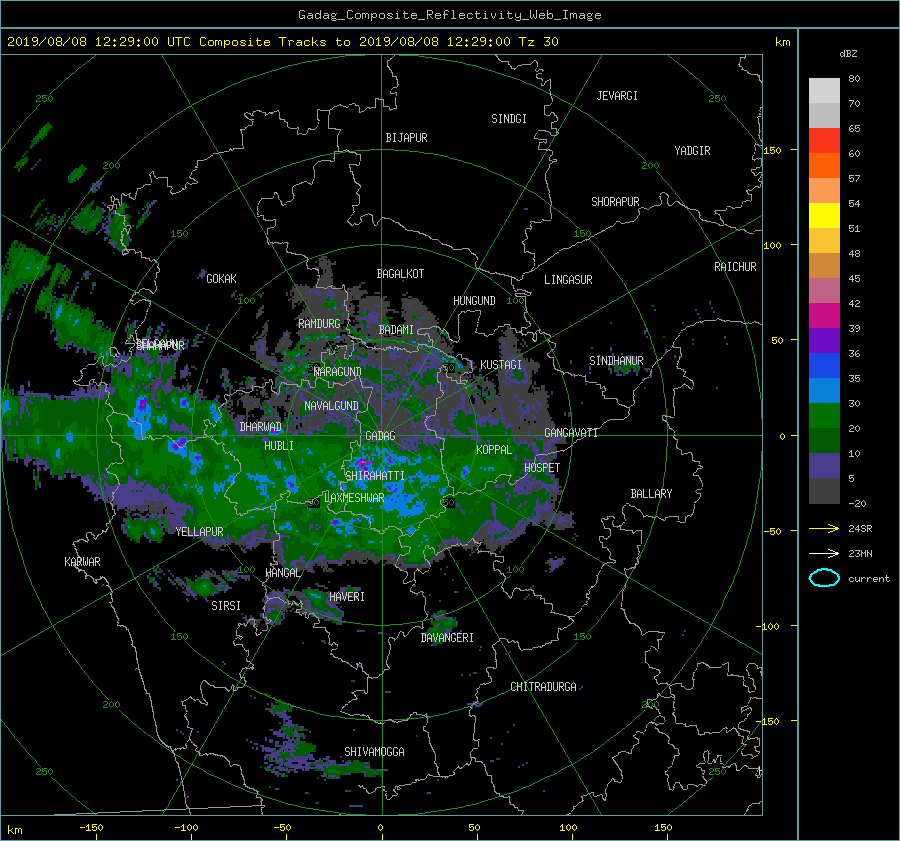Screen dimensions: 900x841
Task: Click the HAVERI city label
Action: pos(347,597)
